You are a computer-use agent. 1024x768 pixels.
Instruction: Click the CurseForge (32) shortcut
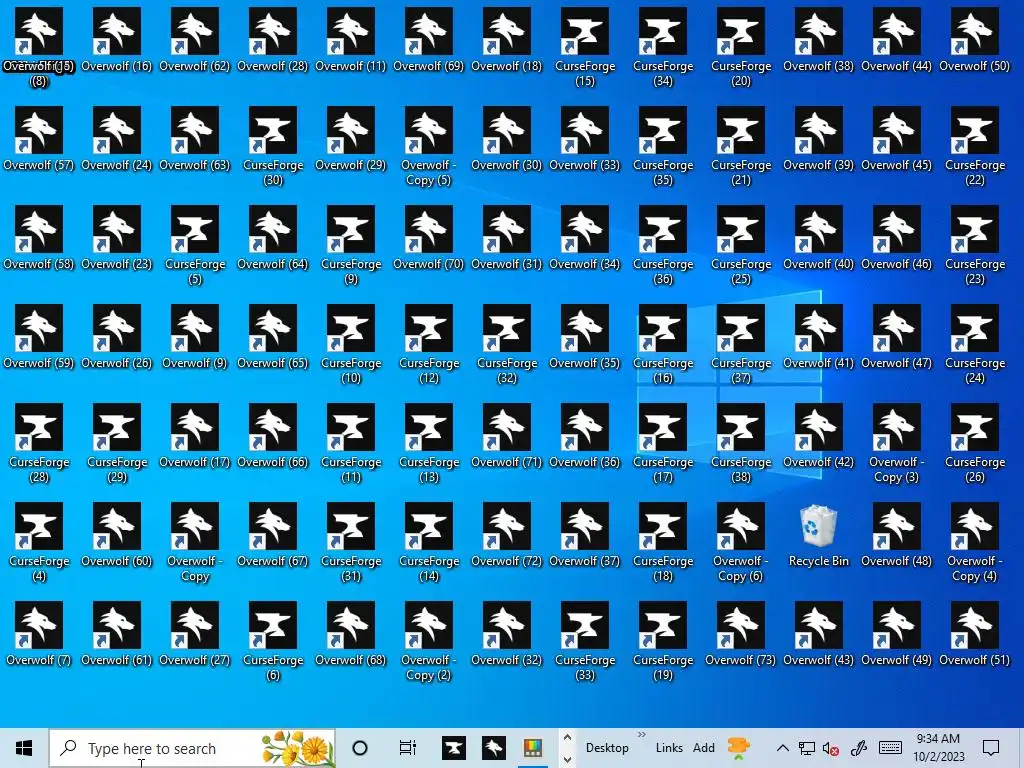click(x=507, y=344)
